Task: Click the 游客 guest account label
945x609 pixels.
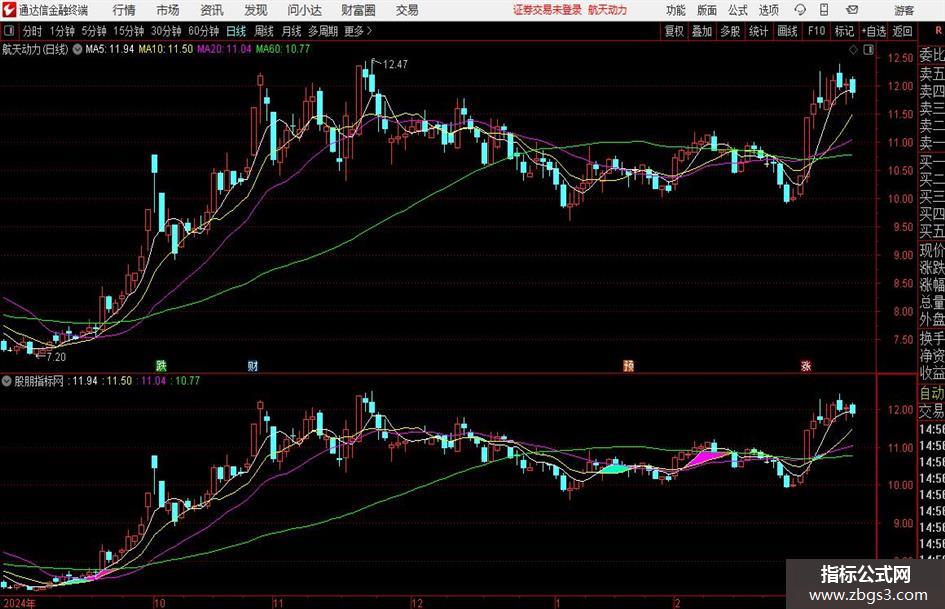Action: pos(904,10)
